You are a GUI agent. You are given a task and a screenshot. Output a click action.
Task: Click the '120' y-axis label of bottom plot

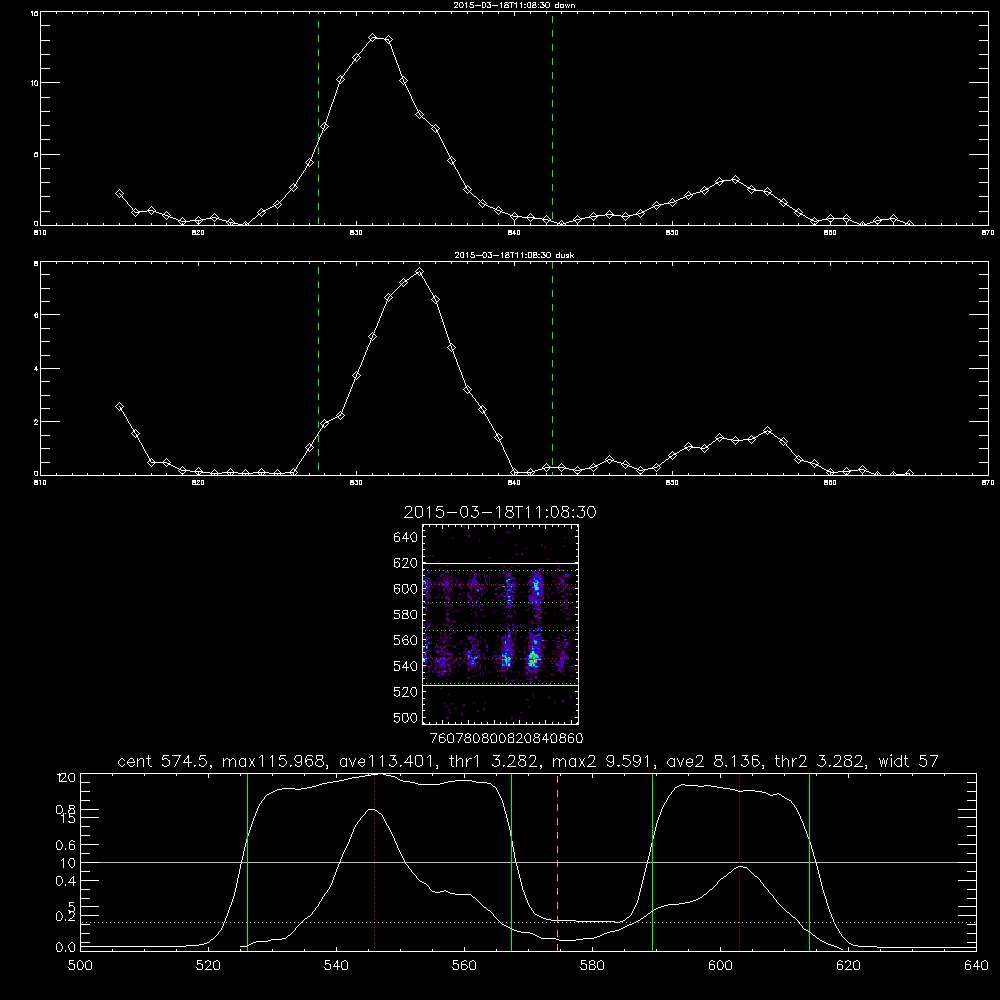pyautogui.click(x=66, y=777)
